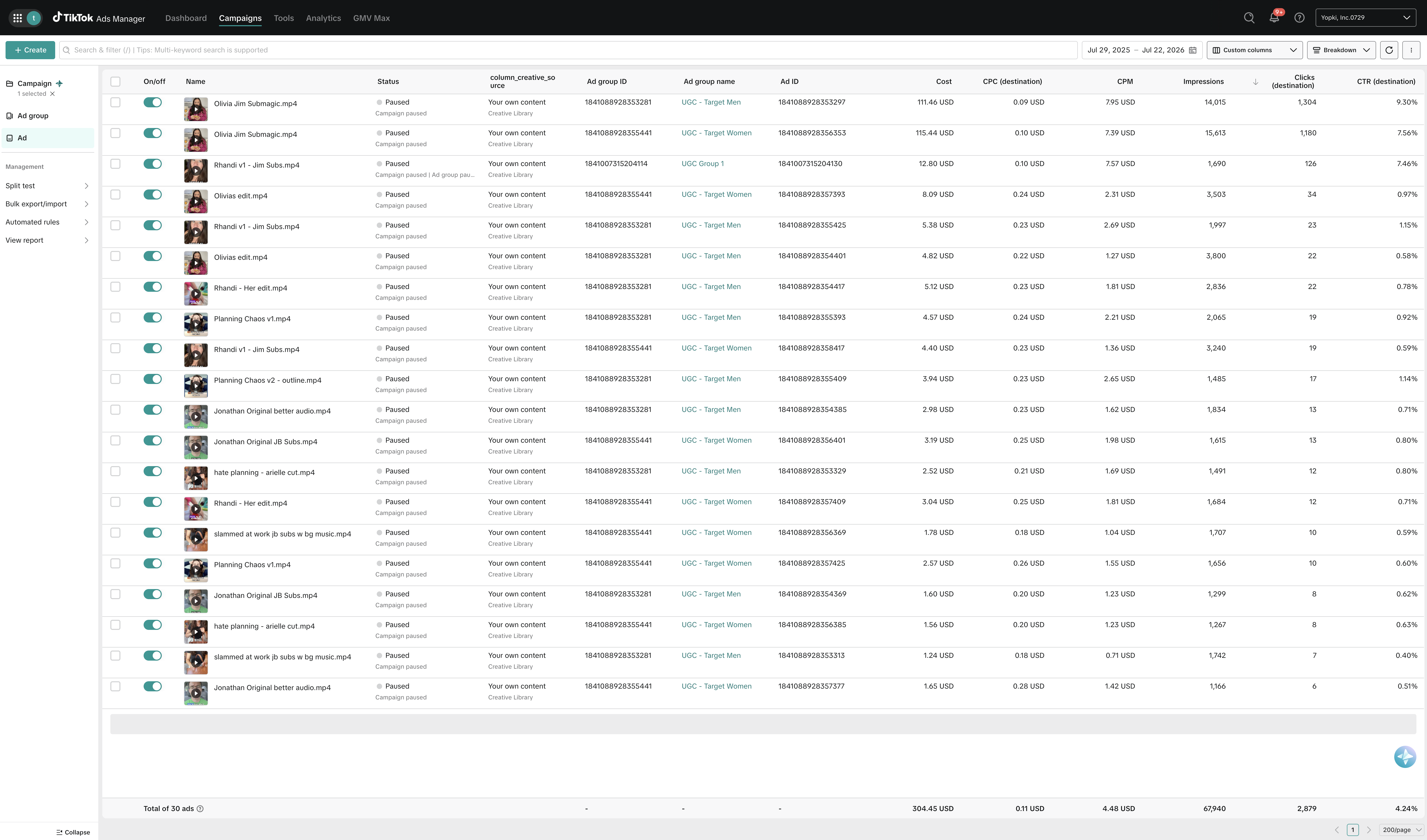Open the app grid launcher icon
The width and height of the screenshot is (1427, 840).
tap(18, 18)
